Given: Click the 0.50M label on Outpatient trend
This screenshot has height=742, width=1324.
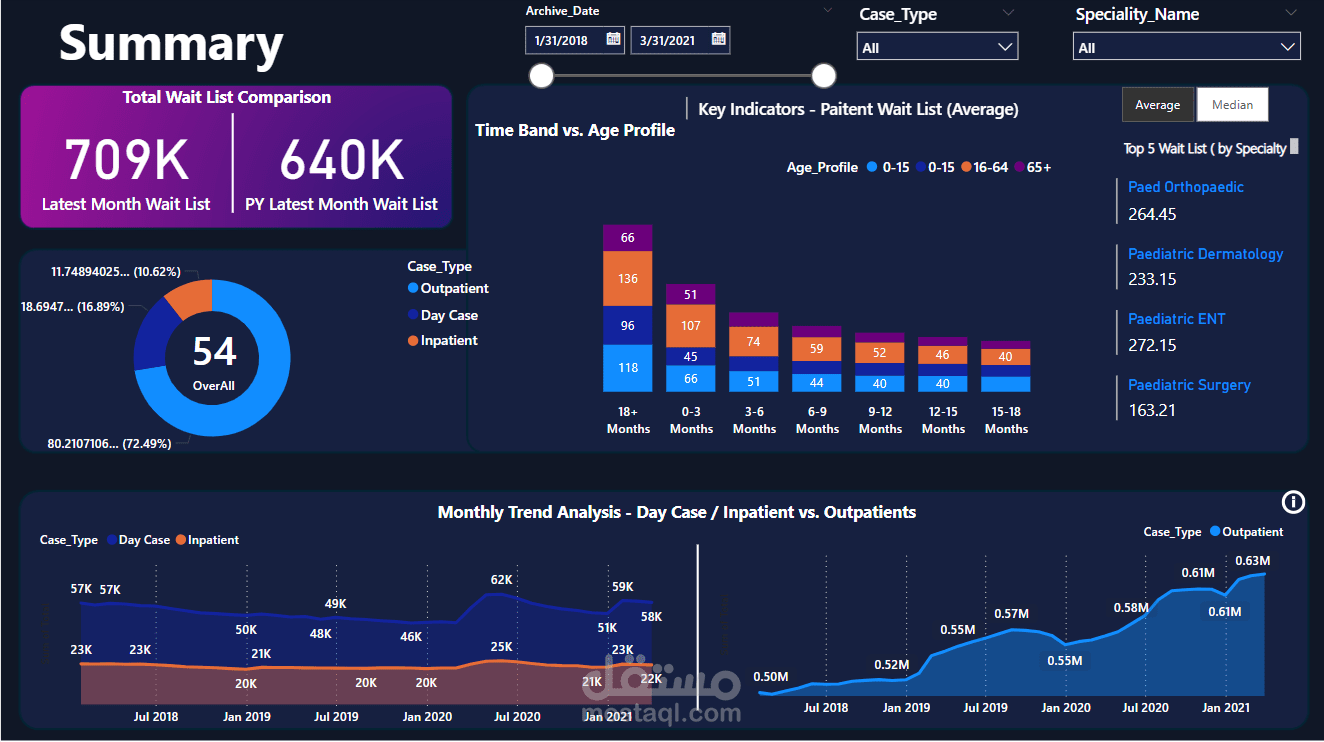Looking at the screenshot, I should click(x=770, y=677).
